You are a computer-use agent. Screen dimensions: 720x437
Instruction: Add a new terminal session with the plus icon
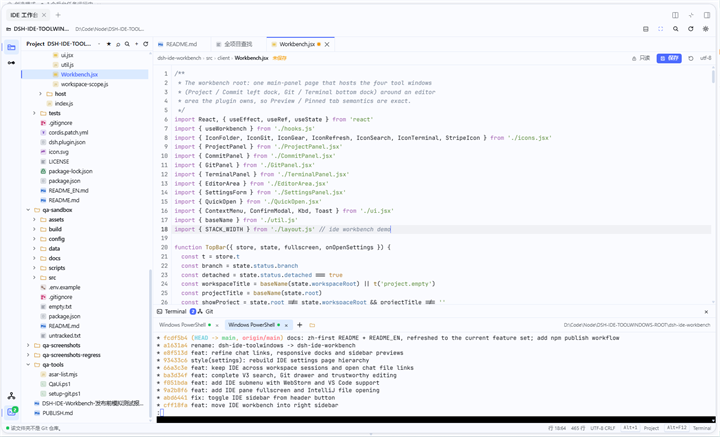pos(299,325)
